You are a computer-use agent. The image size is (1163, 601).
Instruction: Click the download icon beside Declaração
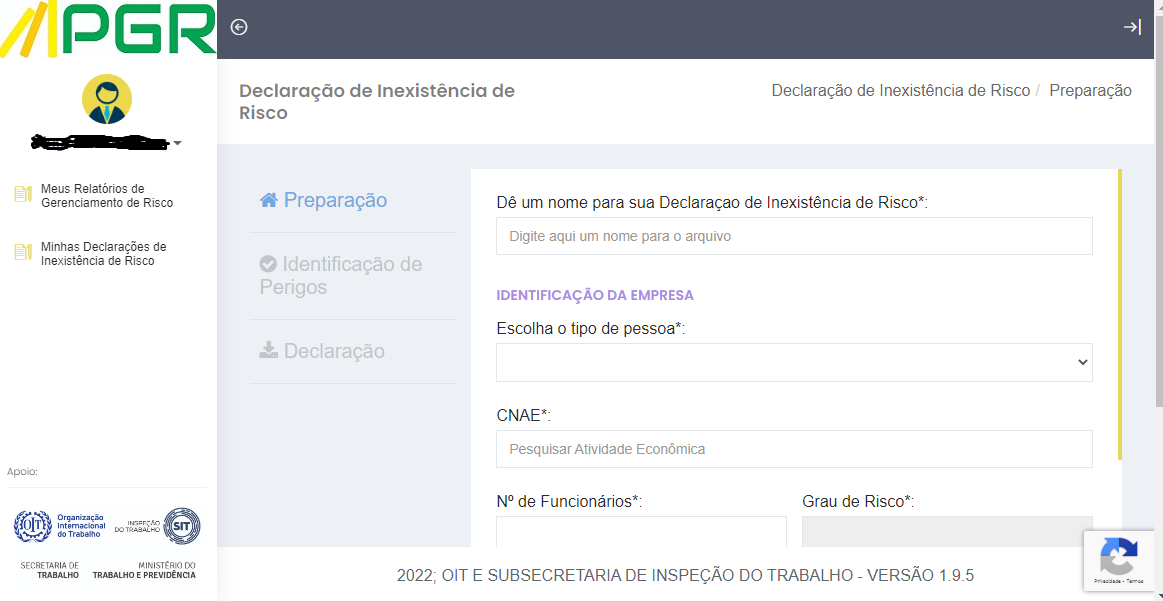[266, 350]
